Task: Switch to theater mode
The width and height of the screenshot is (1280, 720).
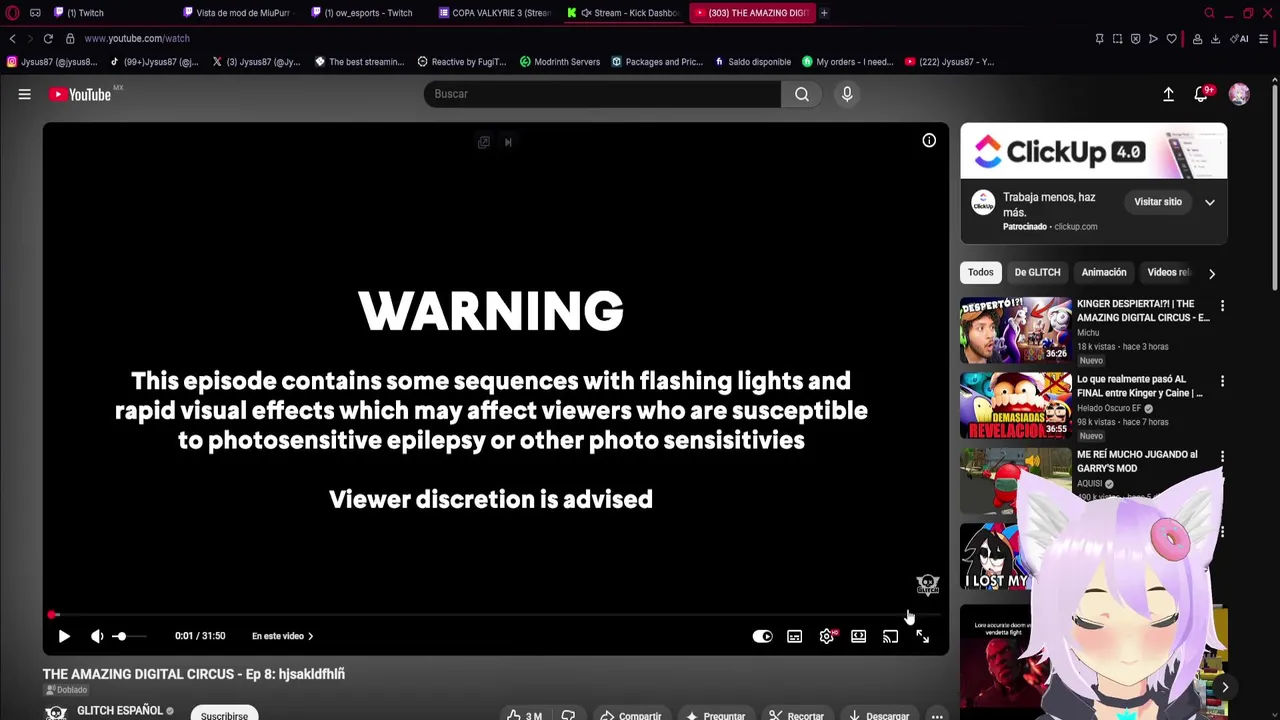Action: [x=858, y=636]
